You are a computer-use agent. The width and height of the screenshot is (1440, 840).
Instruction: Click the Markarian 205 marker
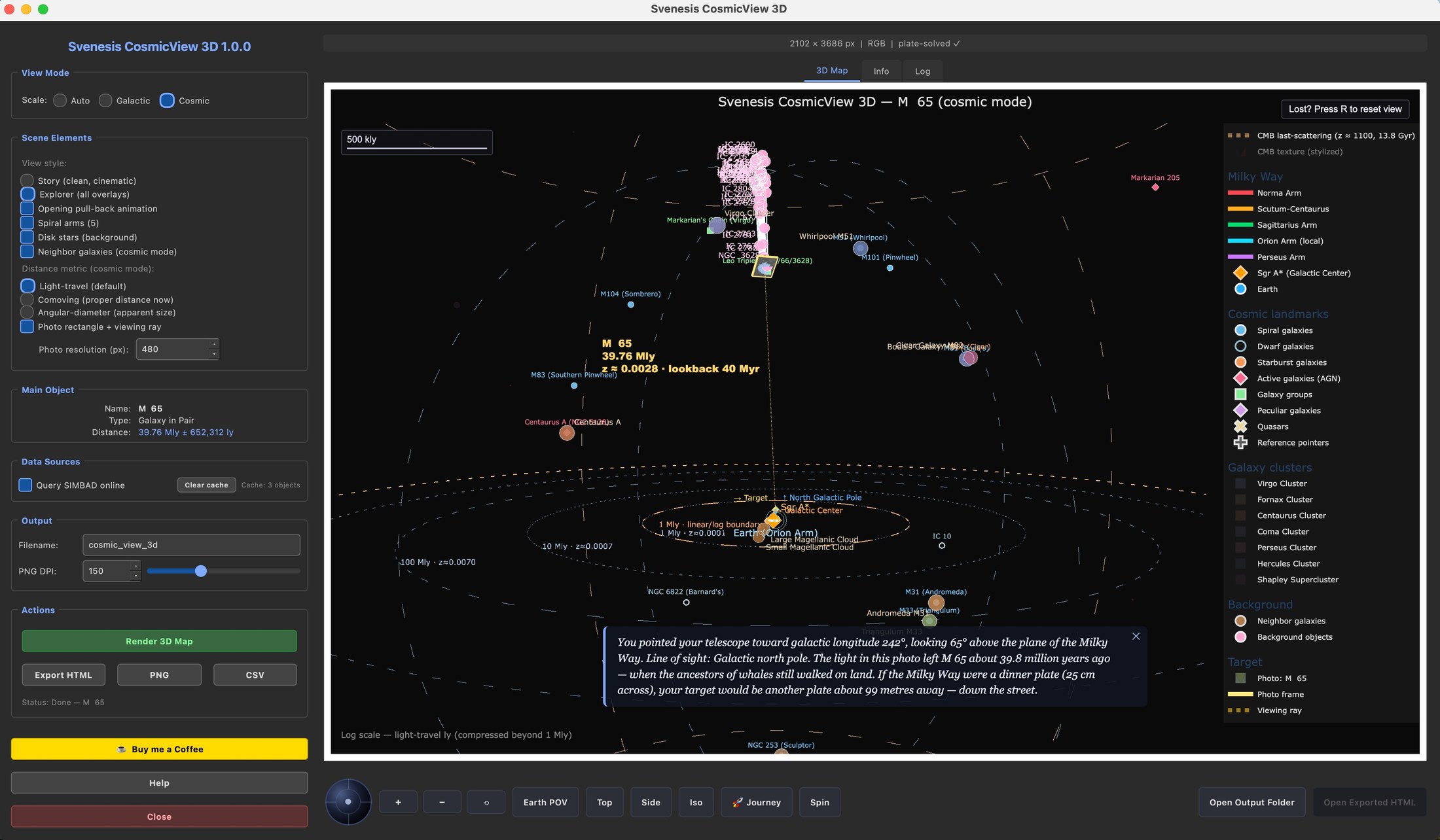1155,187
